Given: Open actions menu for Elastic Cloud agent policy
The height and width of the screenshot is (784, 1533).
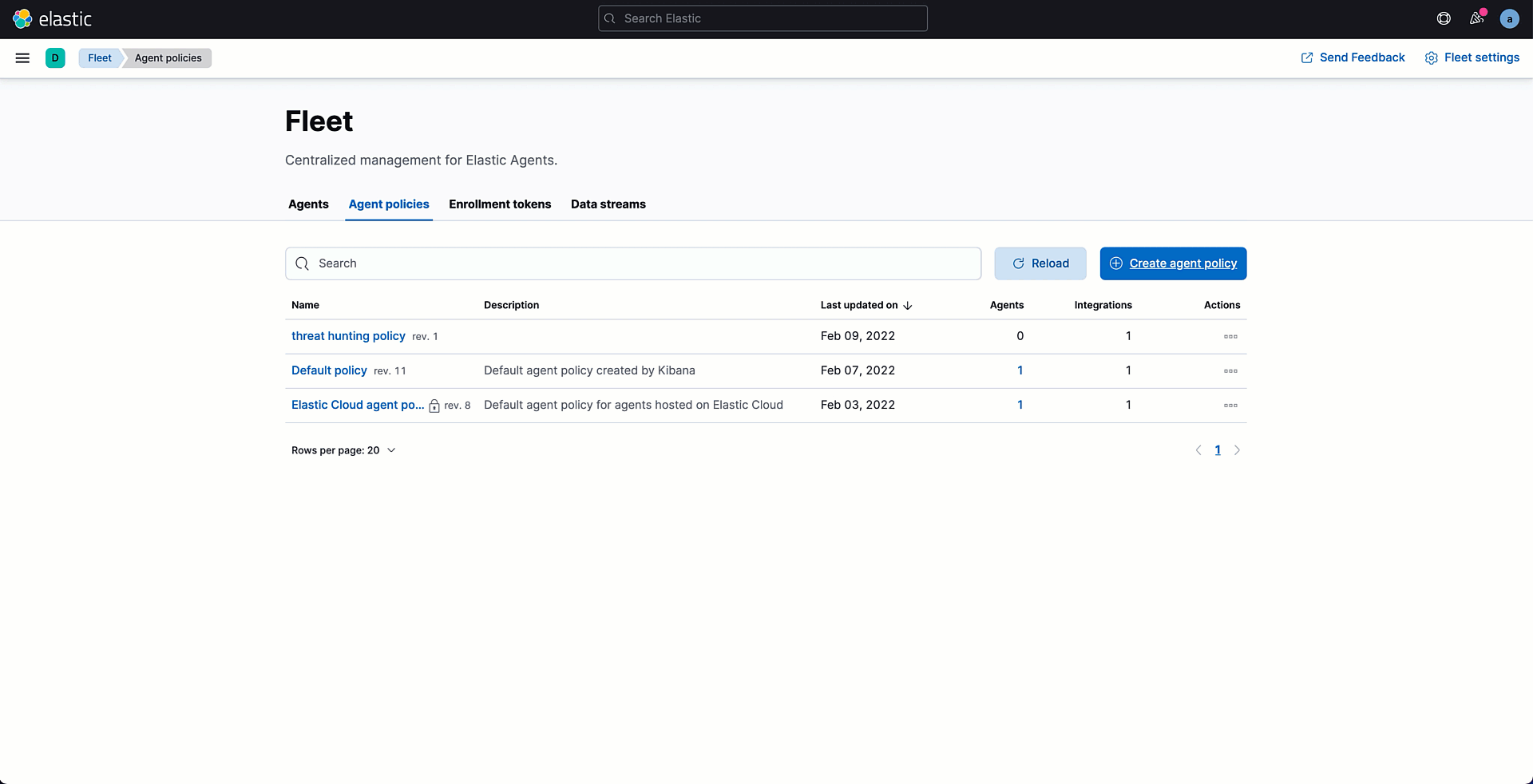Looking at the screenshot, I should click(x=1230, y=405).
